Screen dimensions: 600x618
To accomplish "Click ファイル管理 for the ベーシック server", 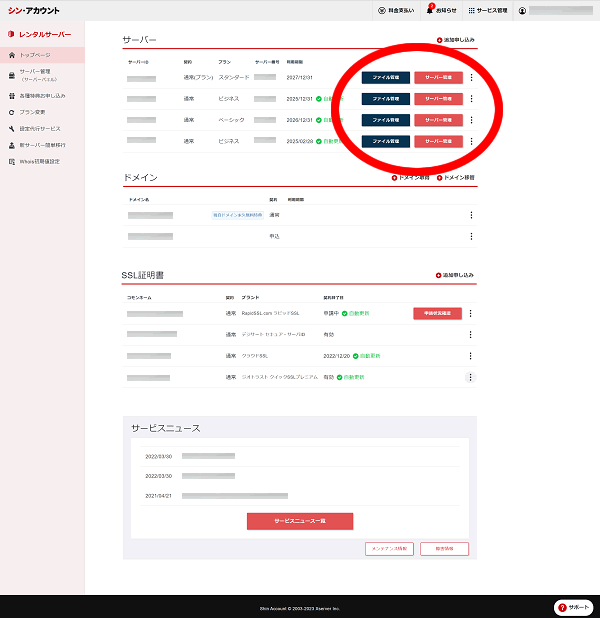I will pos(386,120).
